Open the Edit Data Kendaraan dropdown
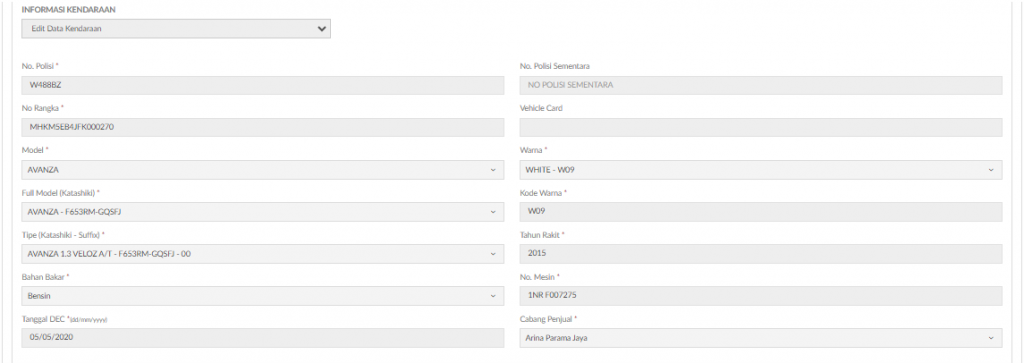This screenshot has height=363, width=1024. point(176,29)
